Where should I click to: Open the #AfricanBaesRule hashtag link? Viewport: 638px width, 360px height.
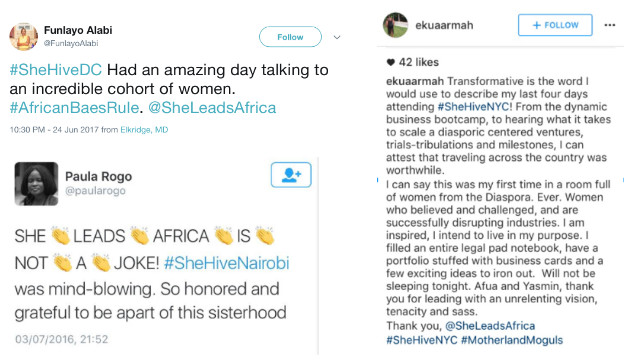pos(74,108)
